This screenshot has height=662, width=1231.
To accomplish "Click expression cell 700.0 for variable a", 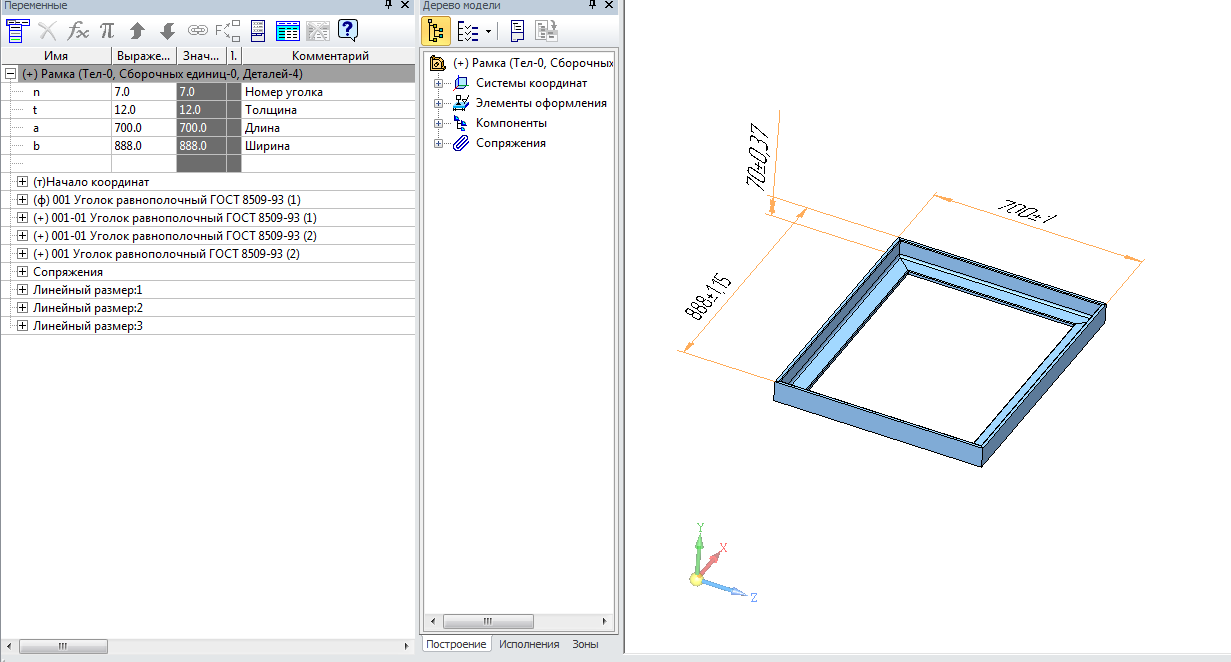I will click(144, 128).
